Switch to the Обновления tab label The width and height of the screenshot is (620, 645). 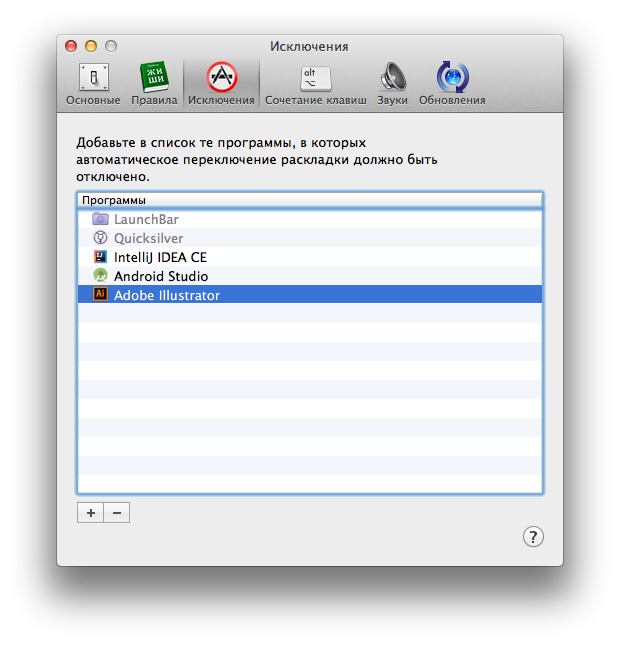tap(452, 100)
